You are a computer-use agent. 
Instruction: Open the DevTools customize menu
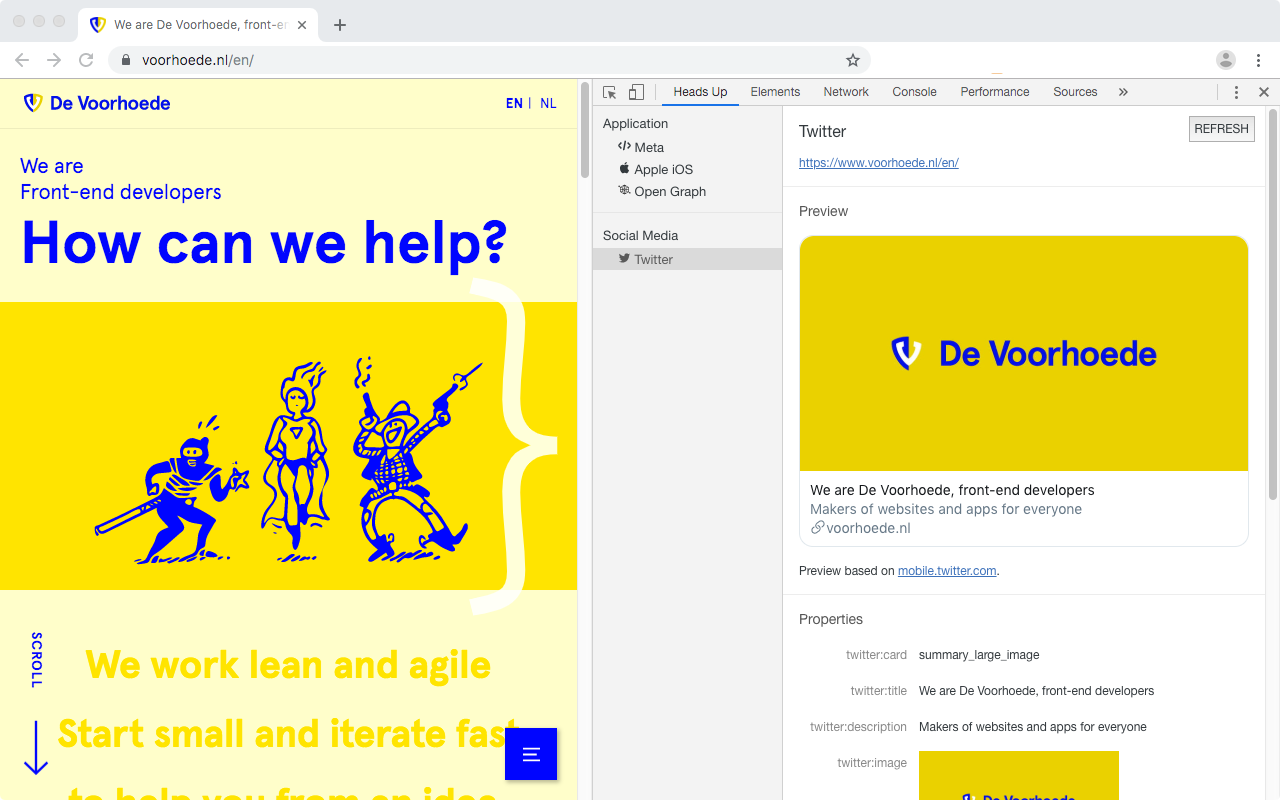point(1236,92)
